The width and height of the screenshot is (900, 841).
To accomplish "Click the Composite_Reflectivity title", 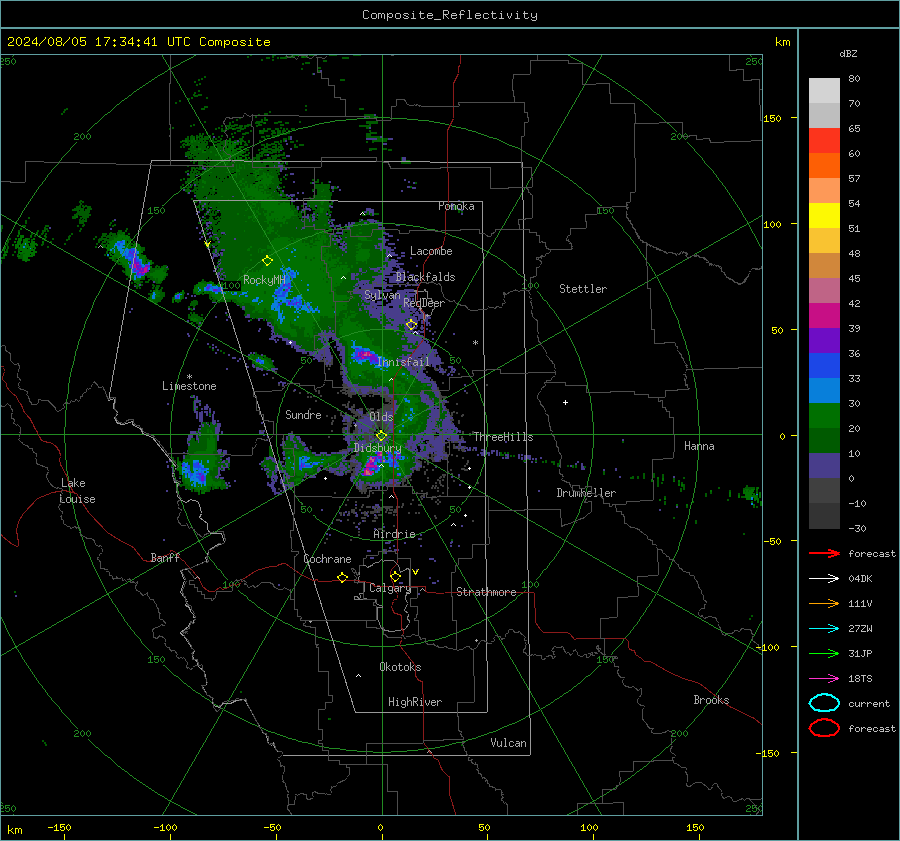I will [x=450, y=15].
